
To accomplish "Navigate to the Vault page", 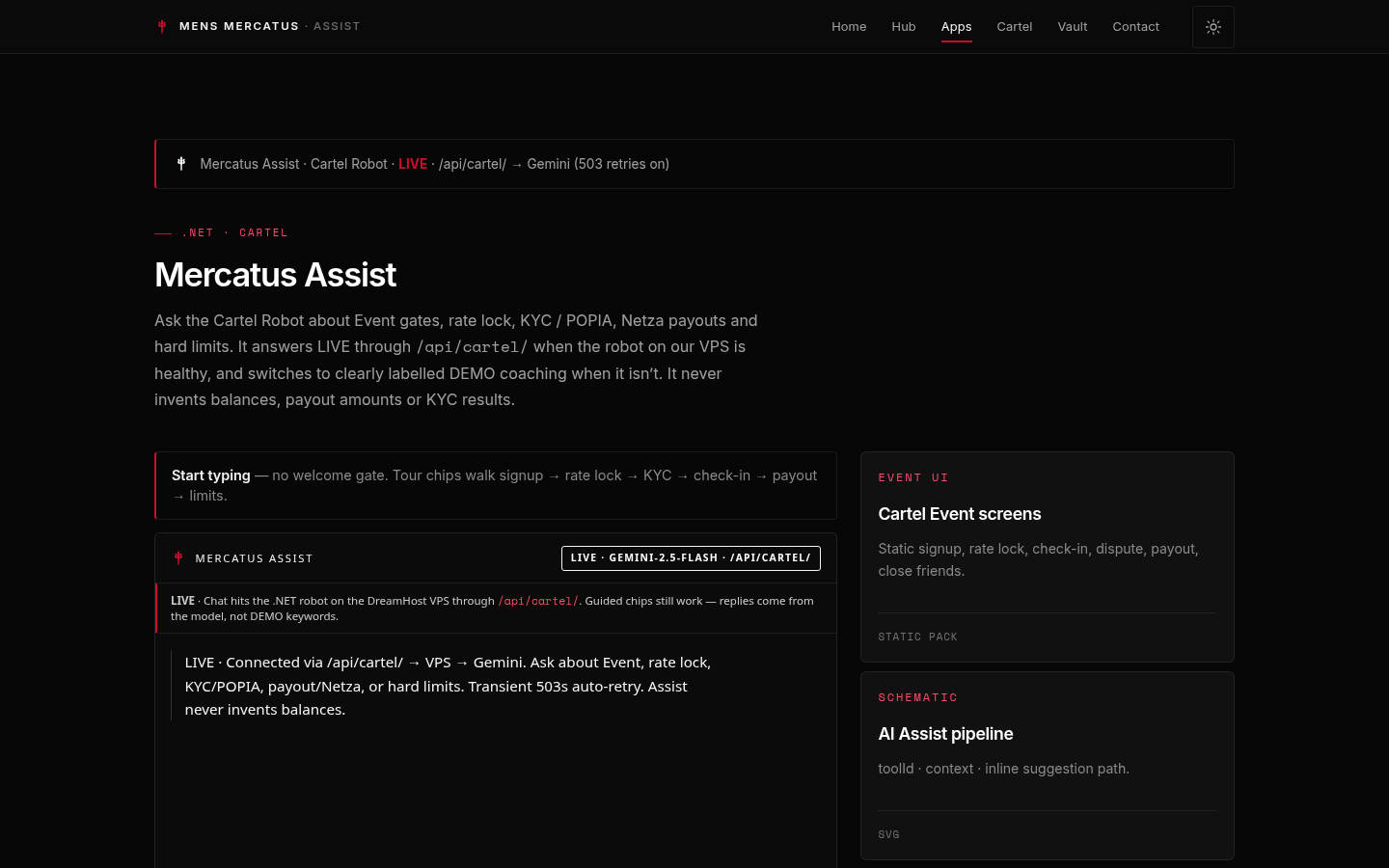I will [x=1073, y=26].
